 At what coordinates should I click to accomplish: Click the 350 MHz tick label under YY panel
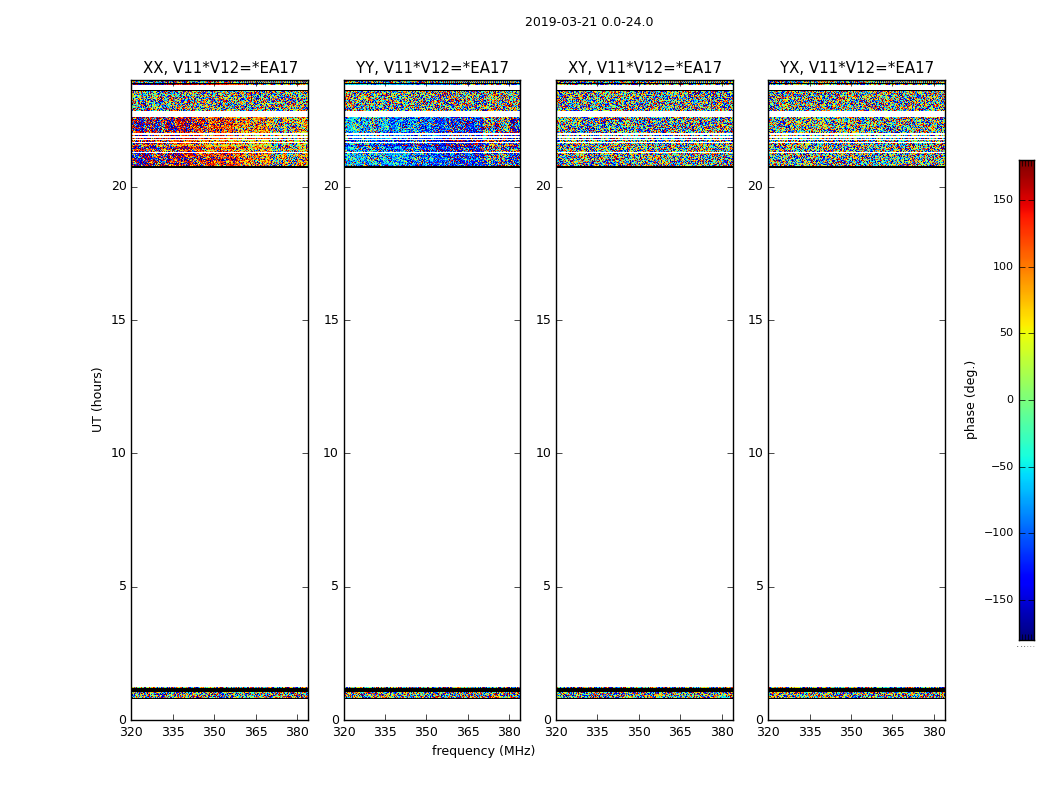[427, 732]
